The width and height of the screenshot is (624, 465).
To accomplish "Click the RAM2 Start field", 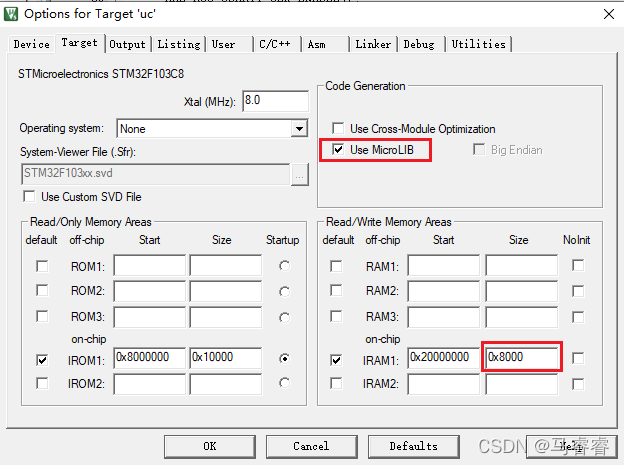I will click(443, 291).
